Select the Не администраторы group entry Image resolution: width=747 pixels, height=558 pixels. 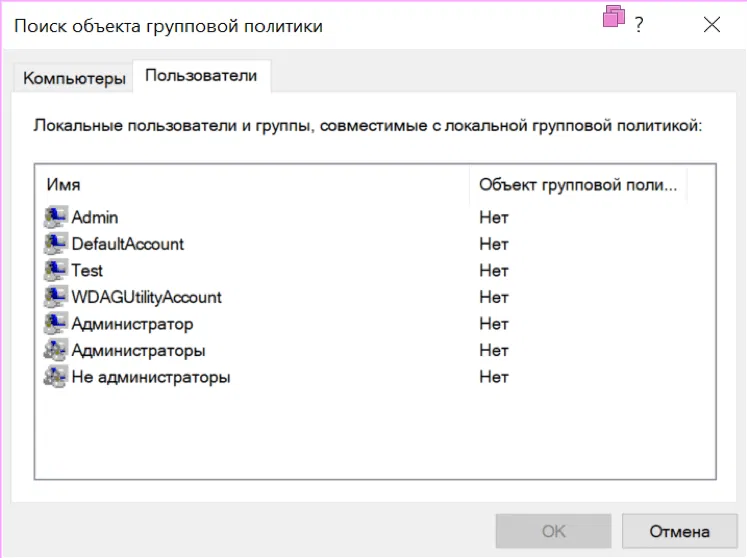click(x=150, y=378)
